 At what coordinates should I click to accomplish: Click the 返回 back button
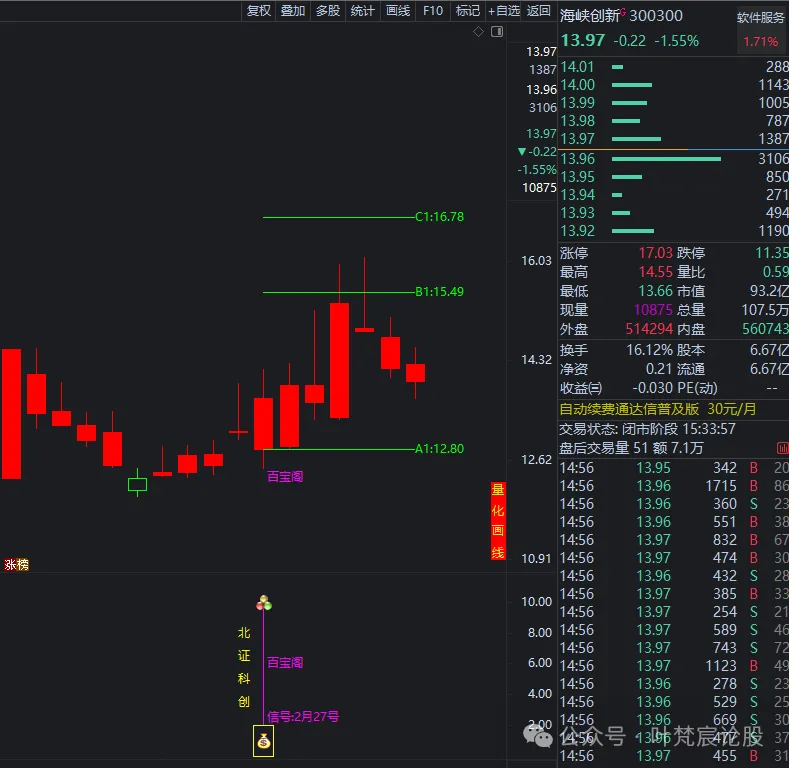(539, 11)
